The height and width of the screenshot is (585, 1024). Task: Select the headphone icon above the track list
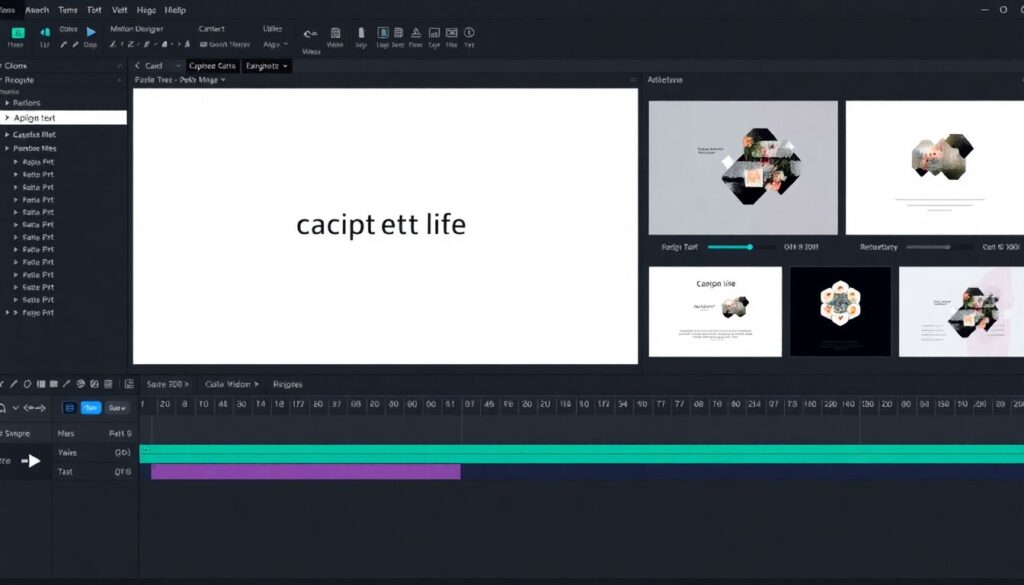point(5,408)
